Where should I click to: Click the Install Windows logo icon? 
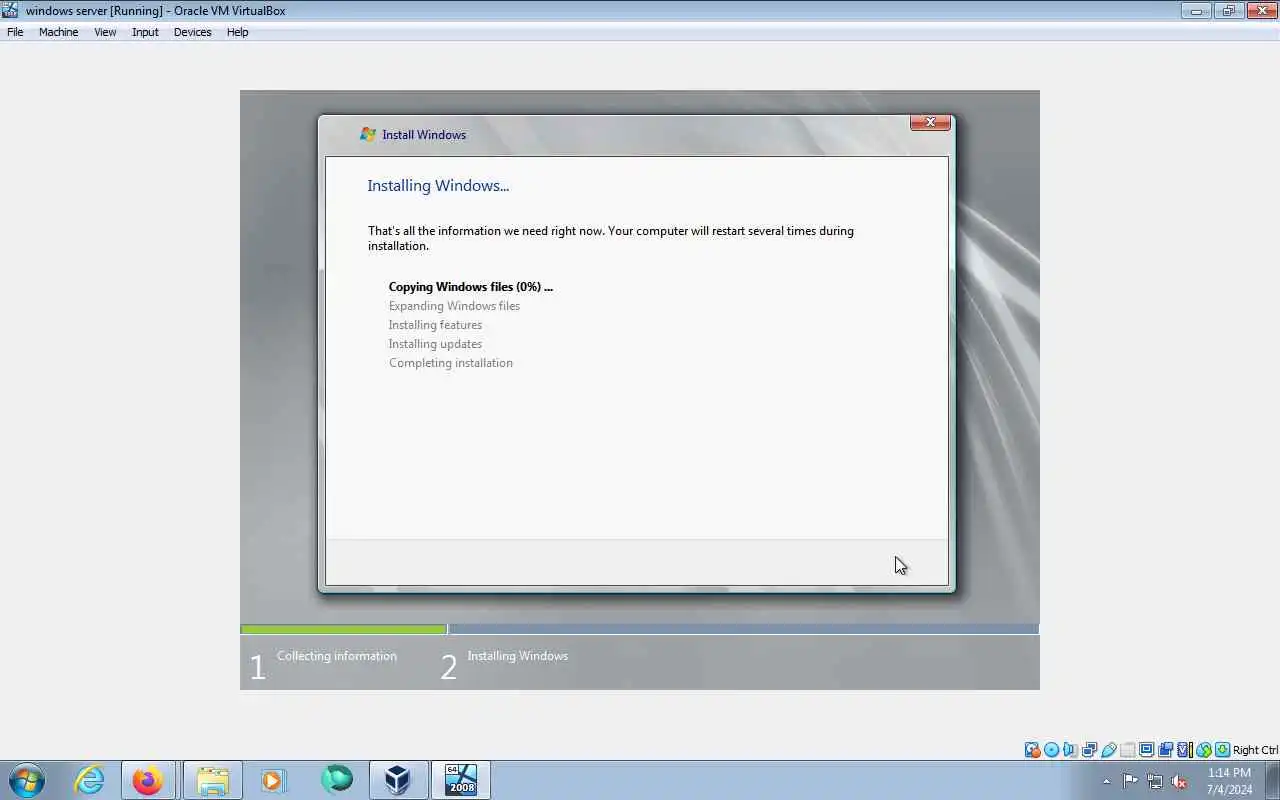[367, 134]
